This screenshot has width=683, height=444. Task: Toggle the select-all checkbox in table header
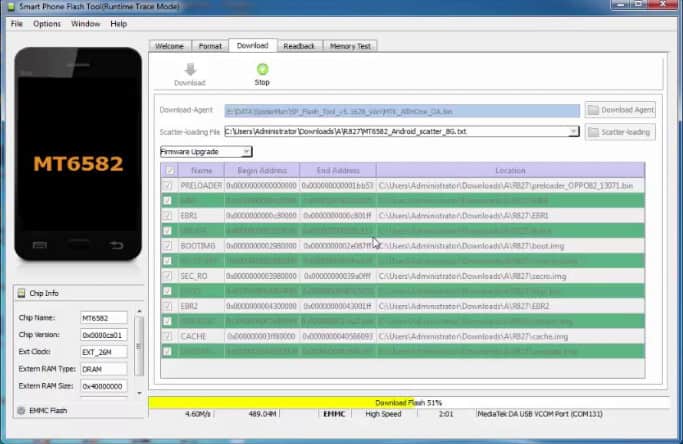click(170, 171)
